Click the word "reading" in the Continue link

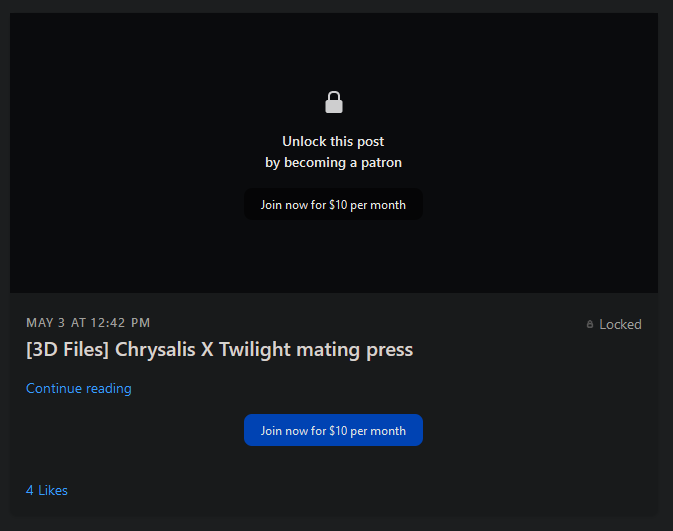tap(107, 388)
